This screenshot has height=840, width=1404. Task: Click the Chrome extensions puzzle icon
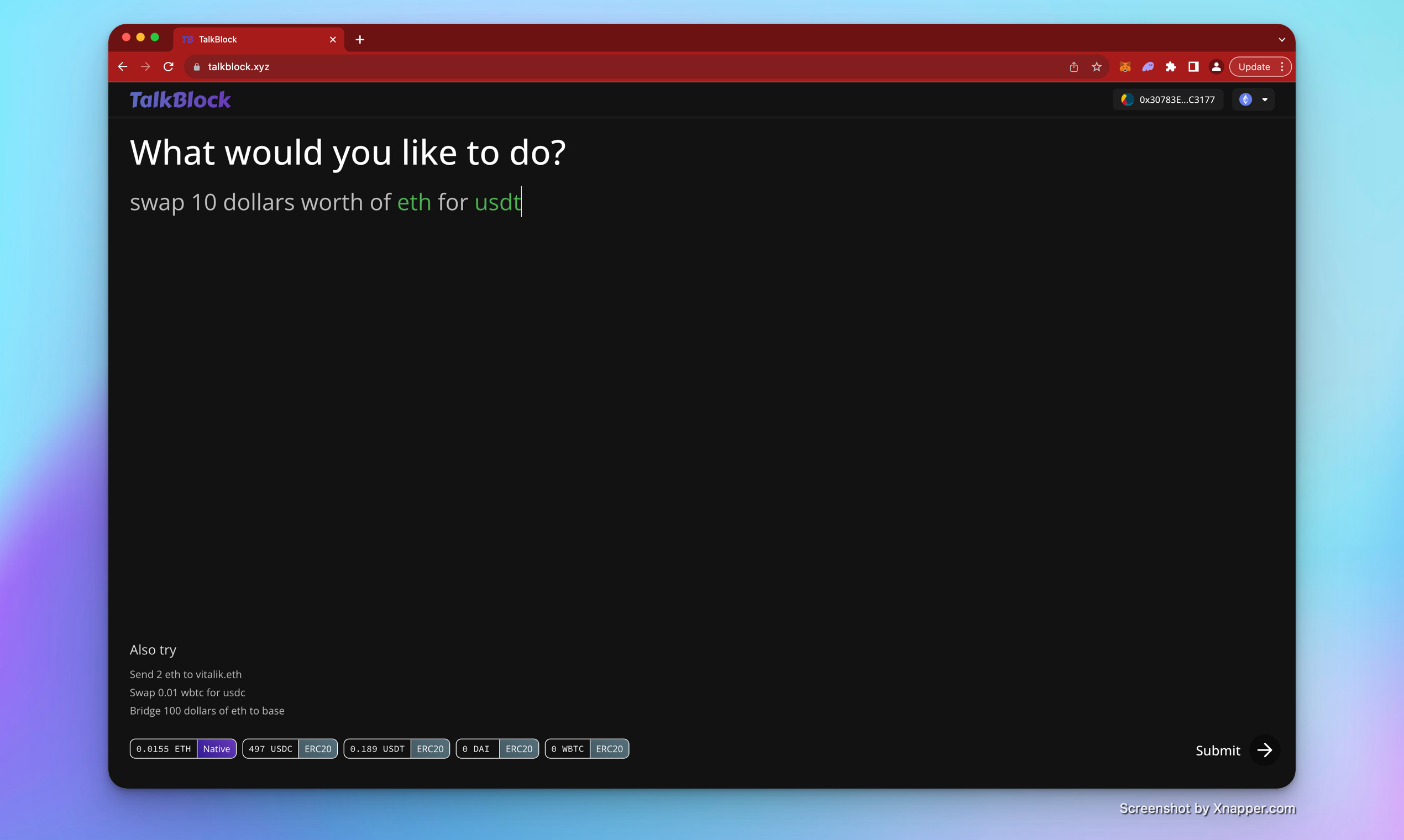[1171, 66]
